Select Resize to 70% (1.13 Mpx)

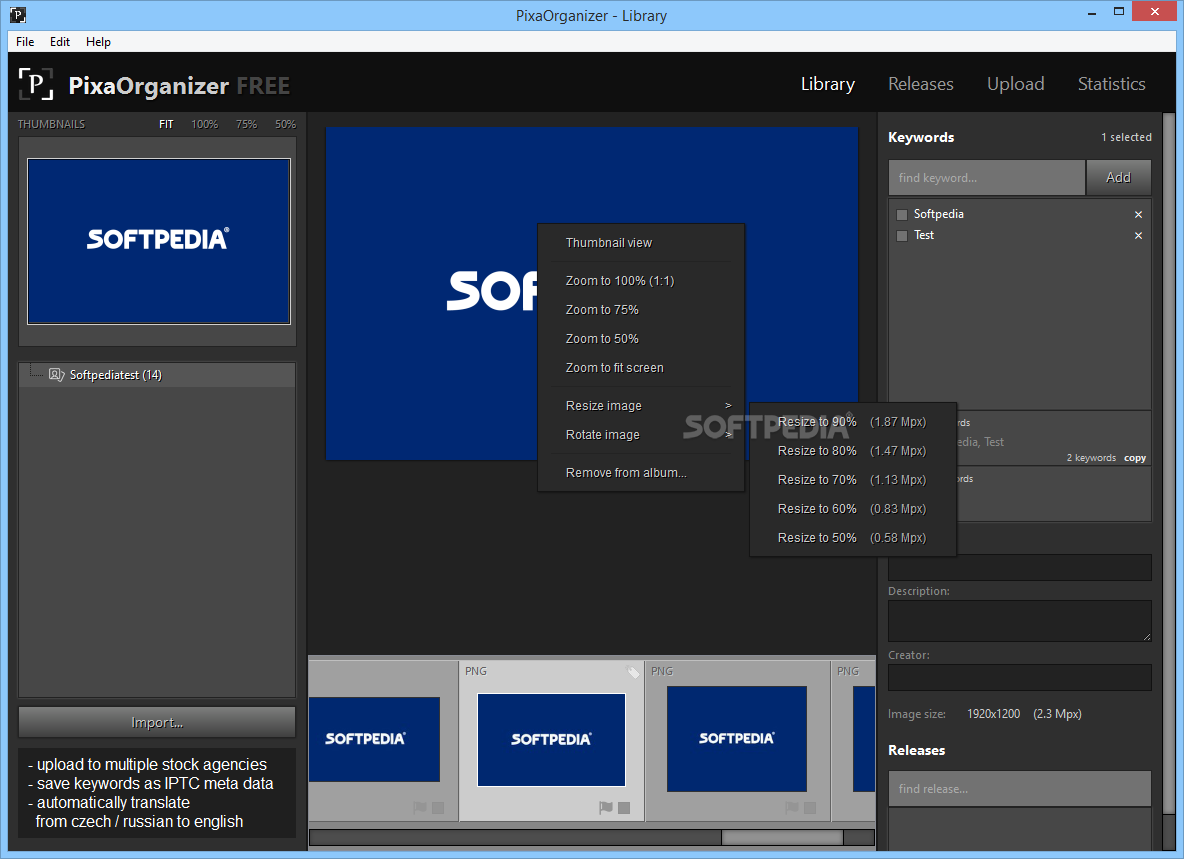click(x=853, y=480)
